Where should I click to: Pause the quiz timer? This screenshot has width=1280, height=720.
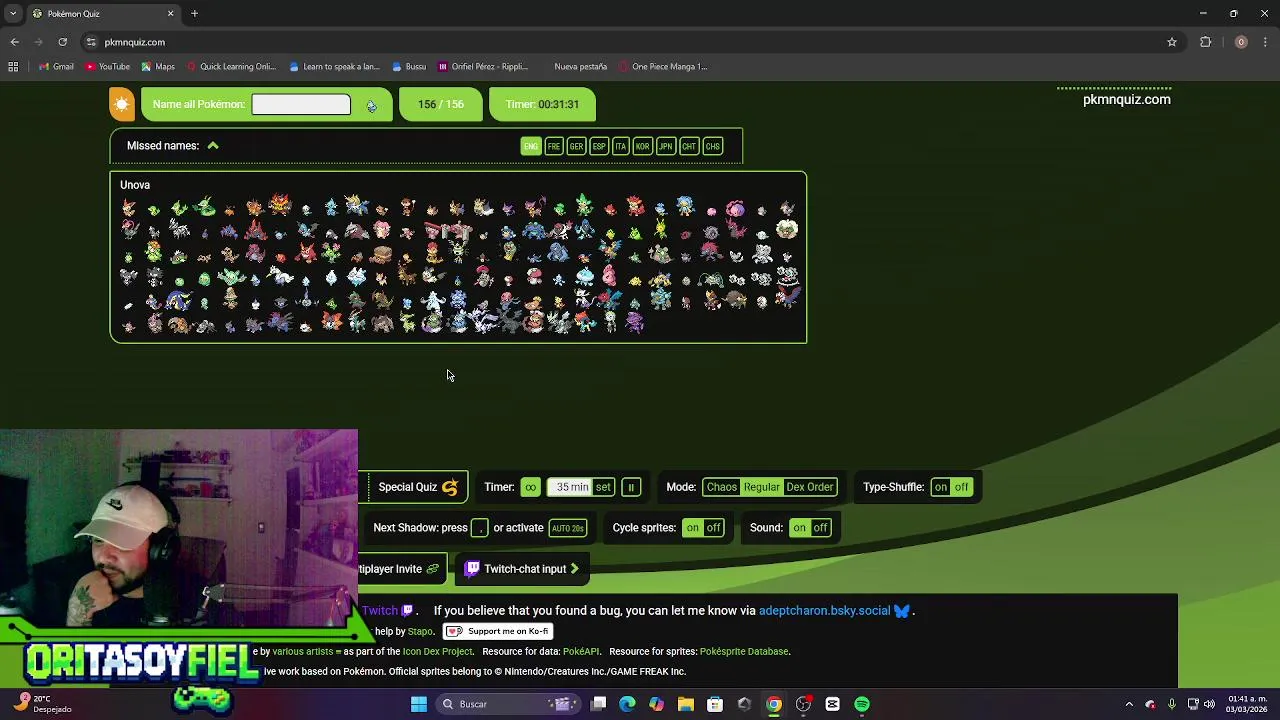pyautogui.click(x=631, y=487)
